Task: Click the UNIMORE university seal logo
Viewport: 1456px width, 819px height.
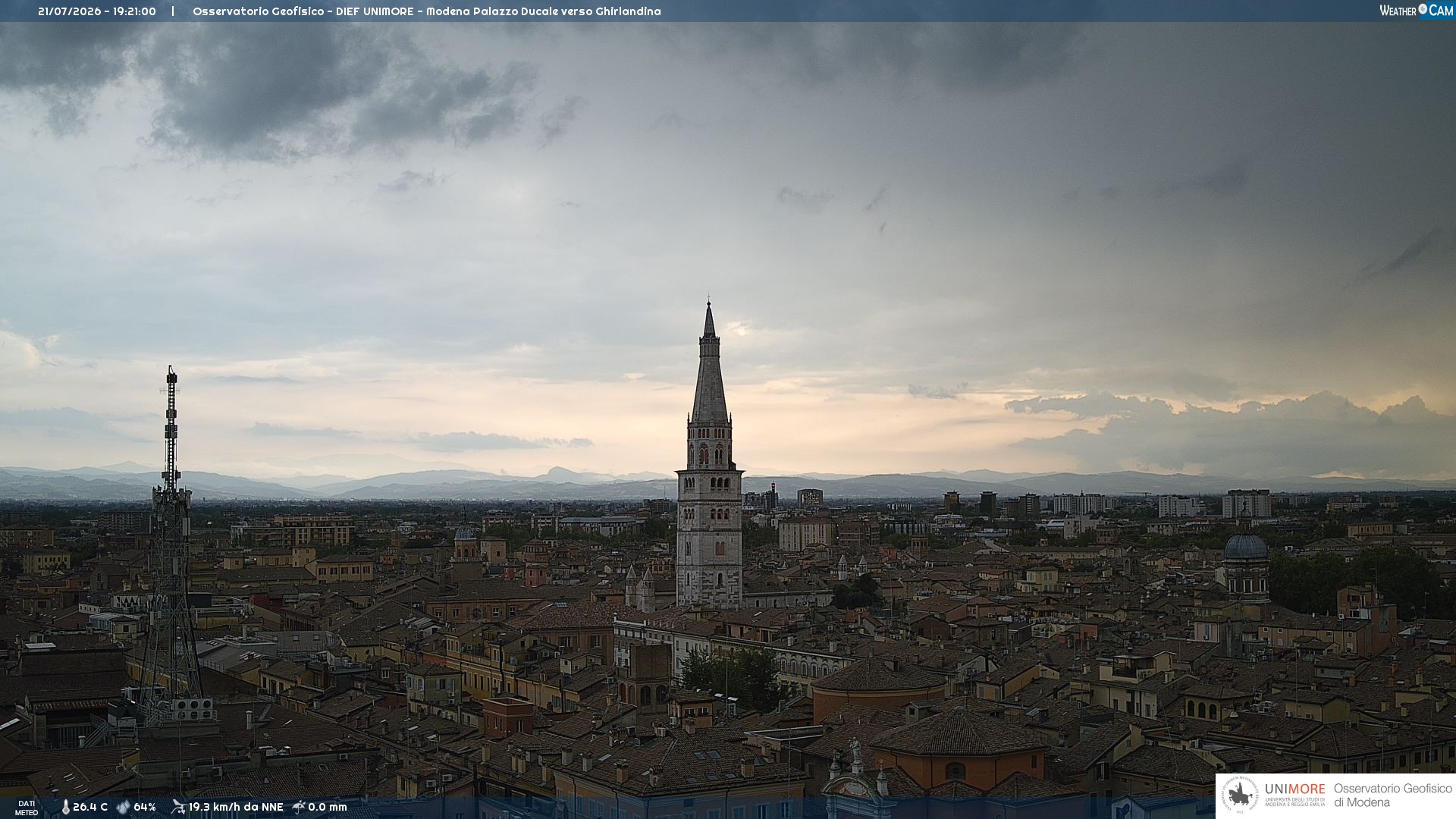Action: click(x=1240, y=795)
